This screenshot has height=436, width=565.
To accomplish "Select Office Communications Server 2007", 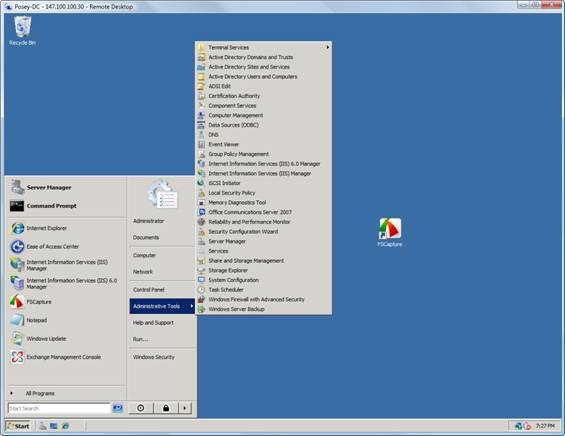I will pos(263,212).
